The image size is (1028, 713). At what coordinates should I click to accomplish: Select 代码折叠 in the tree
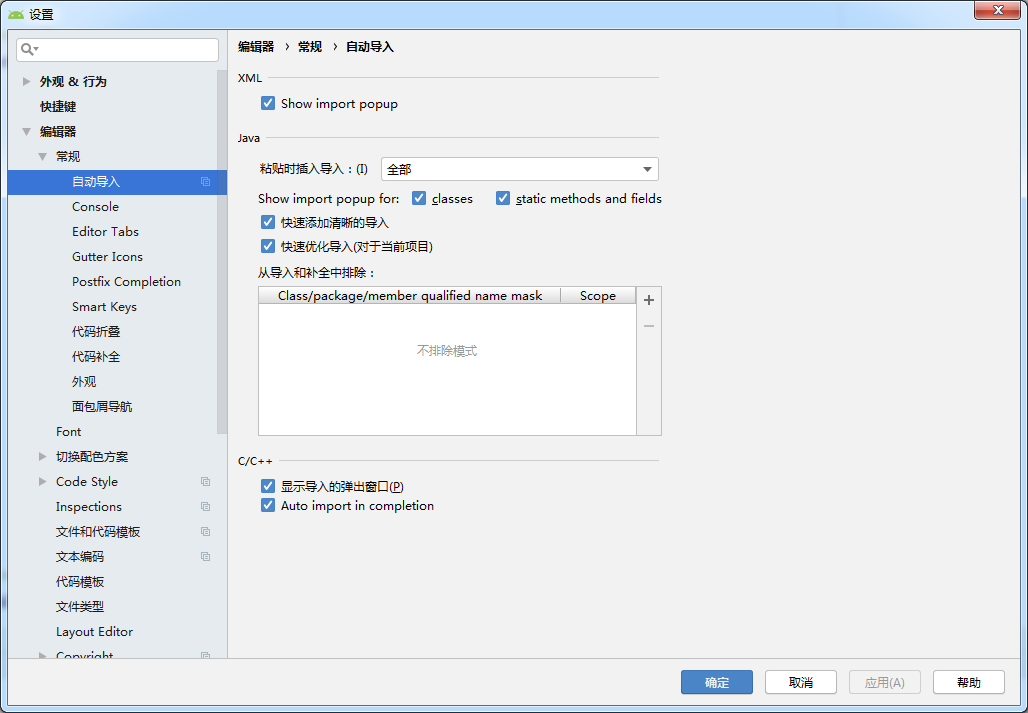coord(96,332)
